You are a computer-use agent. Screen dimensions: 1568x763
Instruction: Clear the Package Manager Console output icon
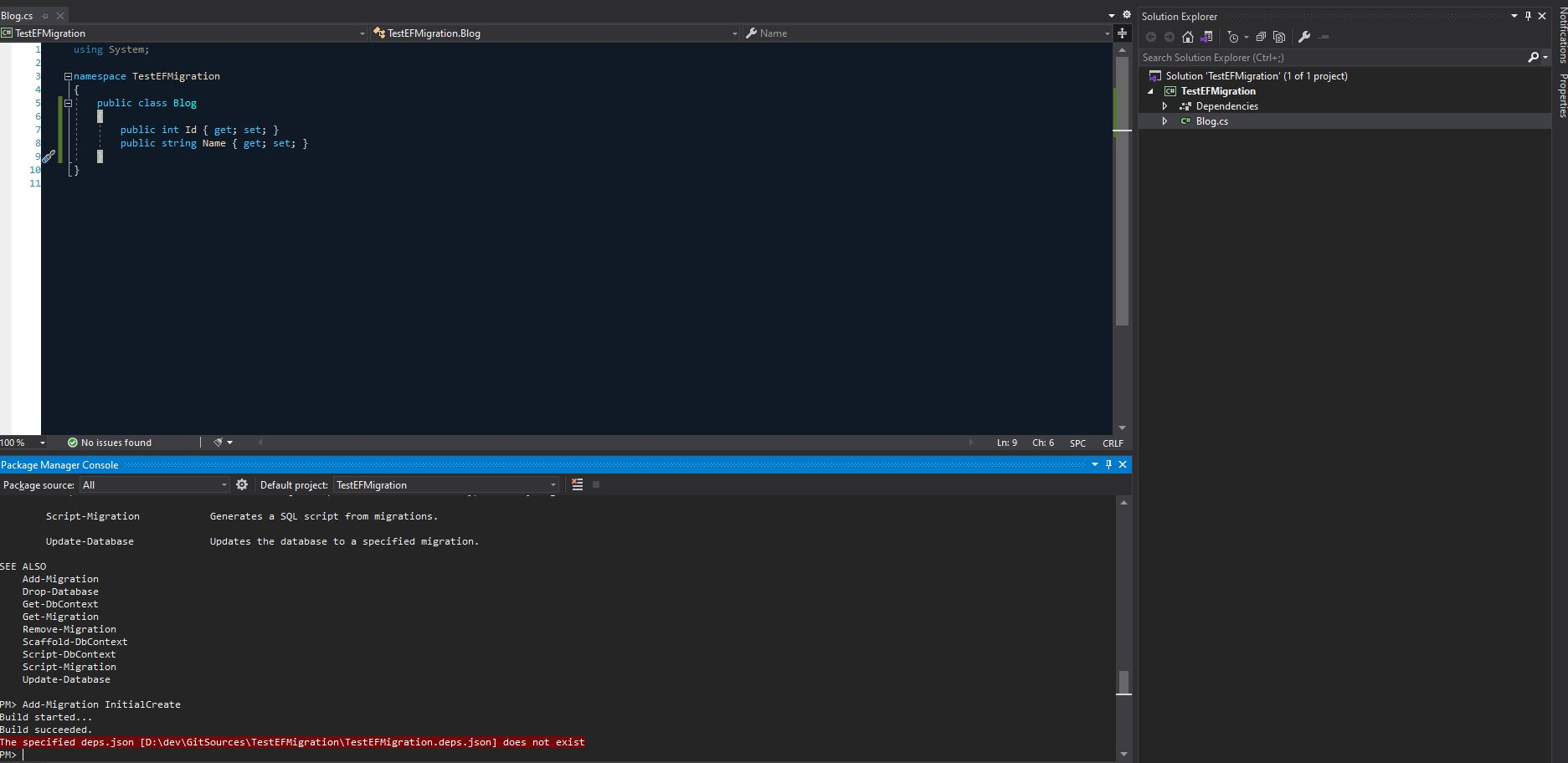(577, 484)
